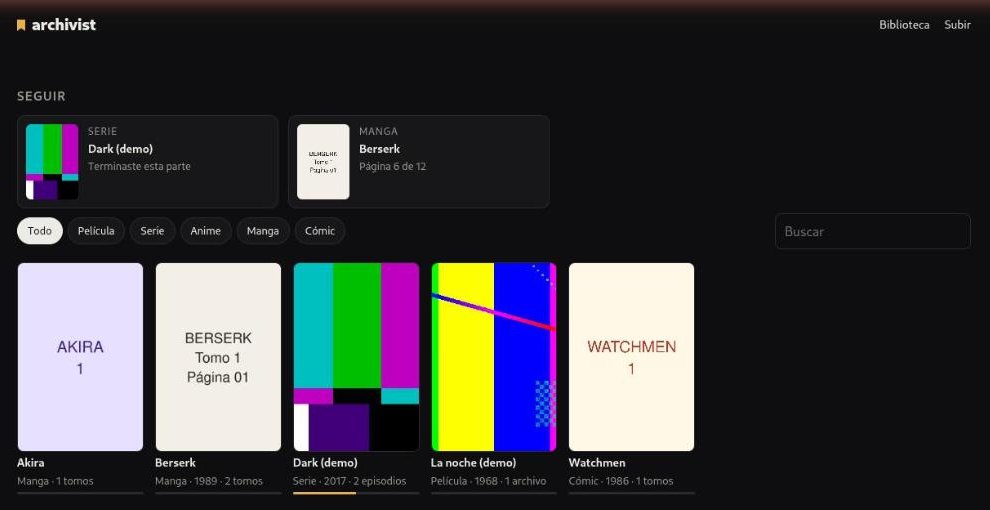Open the Watchmen cover

(x=631, y=357)
